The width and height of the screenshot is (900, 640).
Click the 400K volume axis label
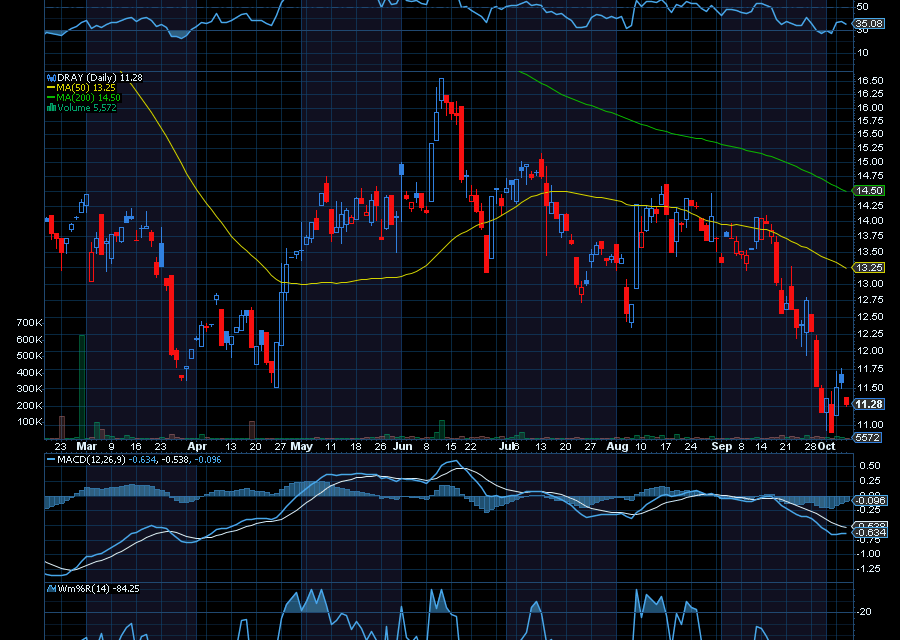tap(29, 372)
